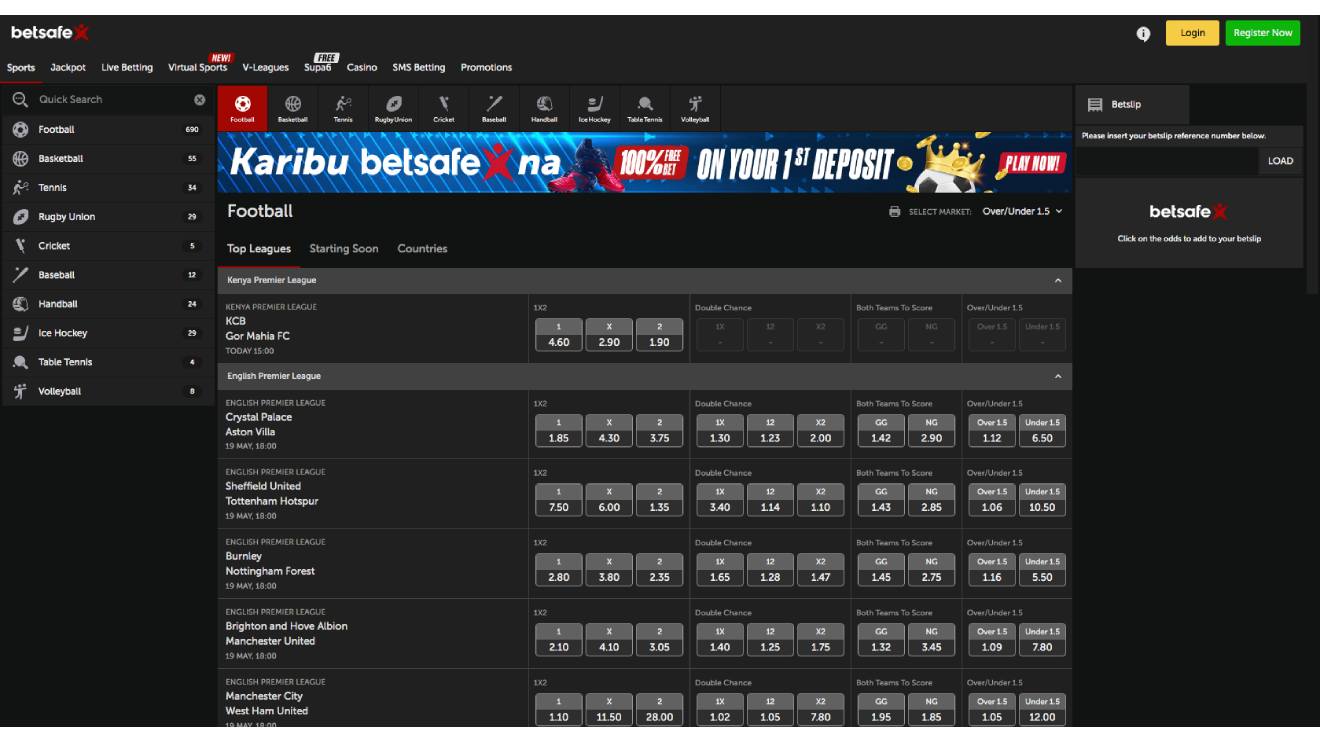Open Volleyball in the left sidebar
Viewport: 1320px width, 742px height.
click(x=107, y=391)
